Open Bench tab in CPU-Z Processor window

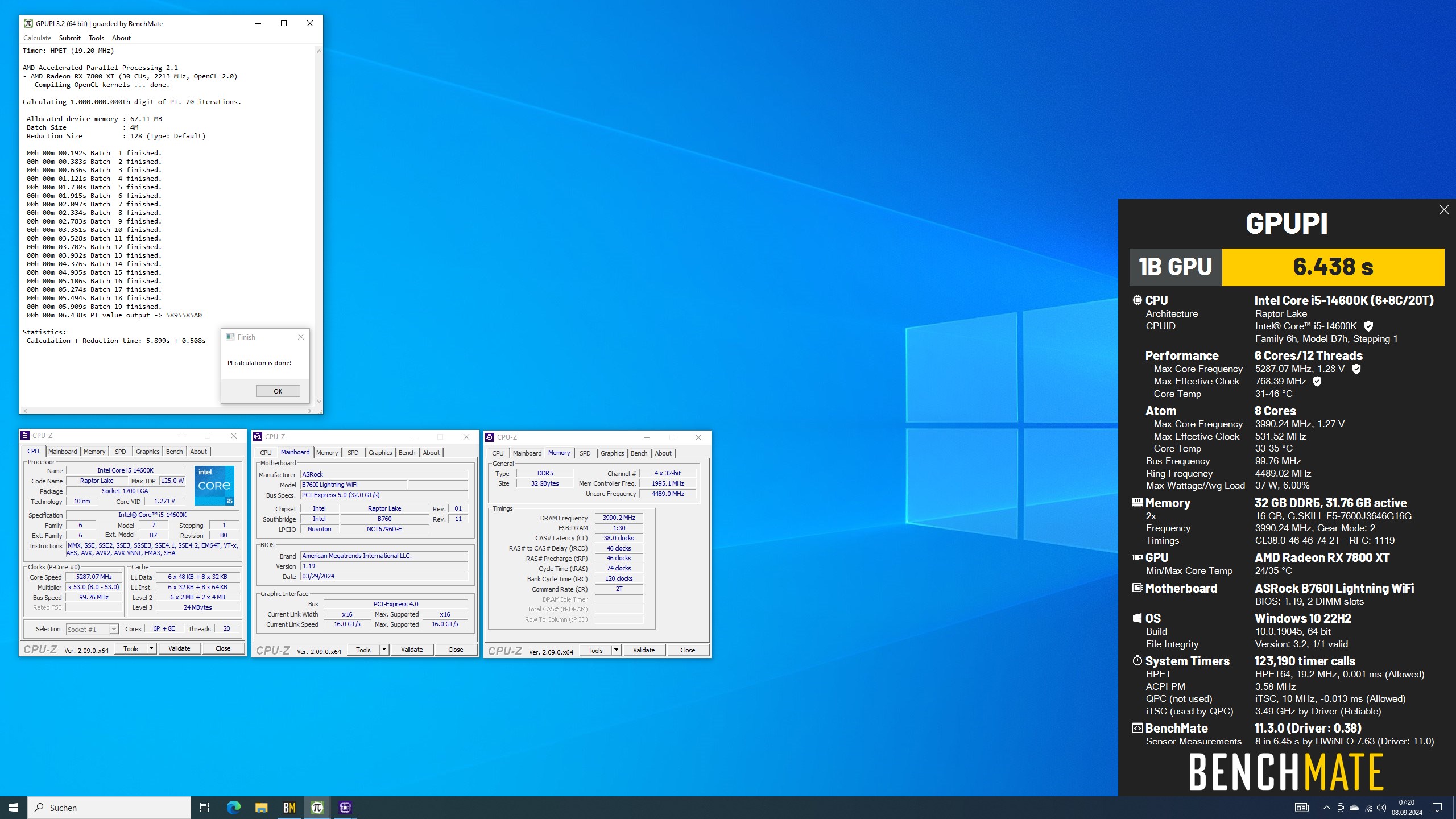(175, 452)
